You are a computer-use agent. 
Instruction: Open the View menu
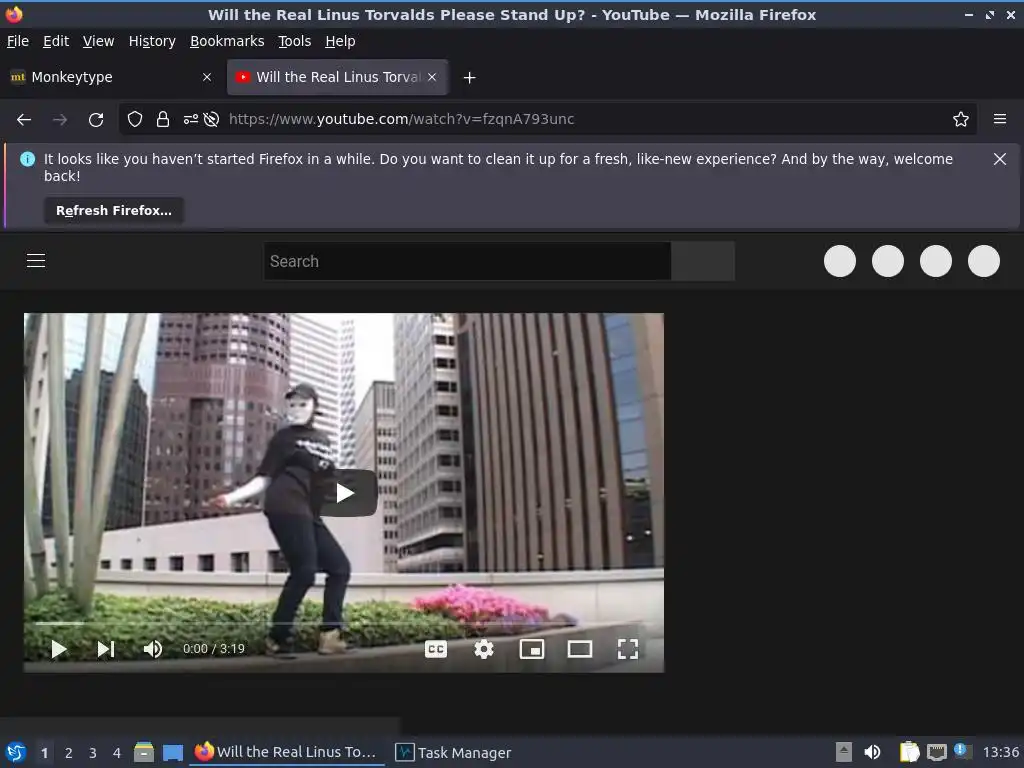point(99,41)
